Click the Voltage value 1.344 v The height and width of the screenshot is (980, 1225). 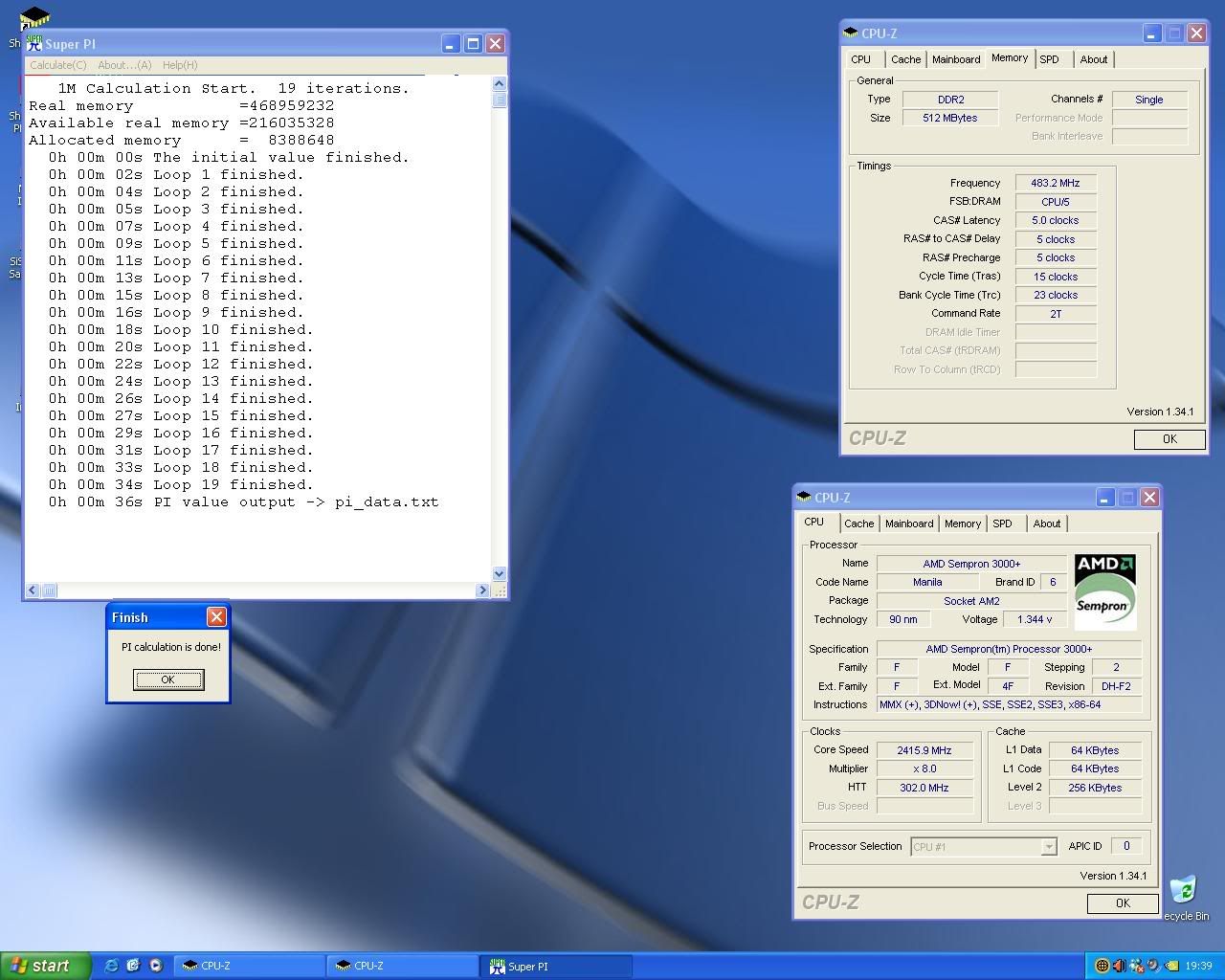click(x=1035, y=619)
